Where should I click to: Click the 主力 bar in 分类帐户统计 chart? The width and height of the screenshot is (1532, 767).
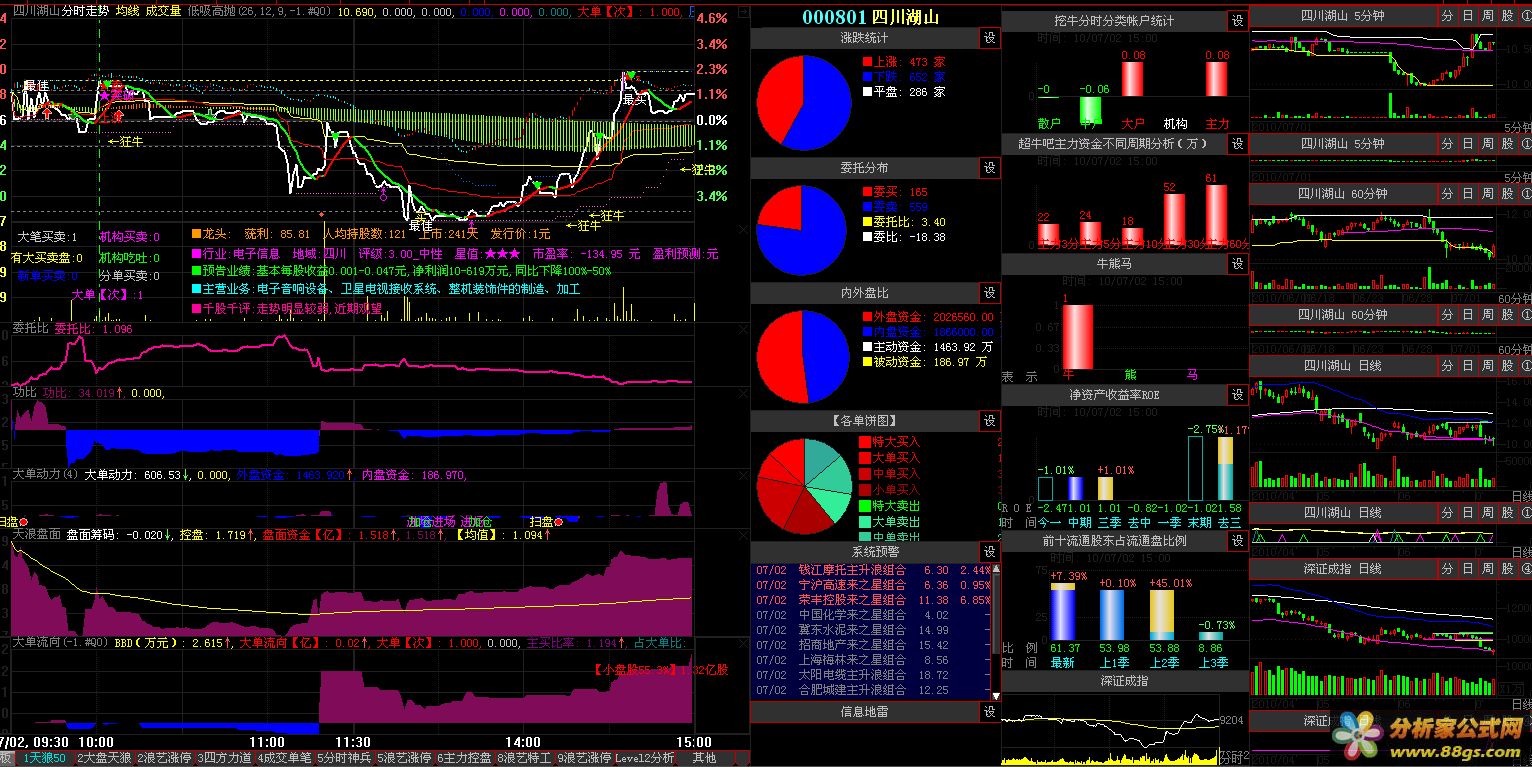(1217, 79)
